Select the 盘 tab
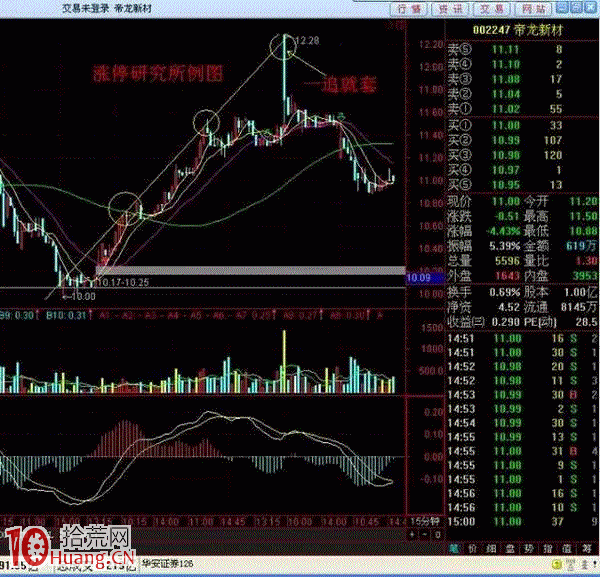 [510, 549]
